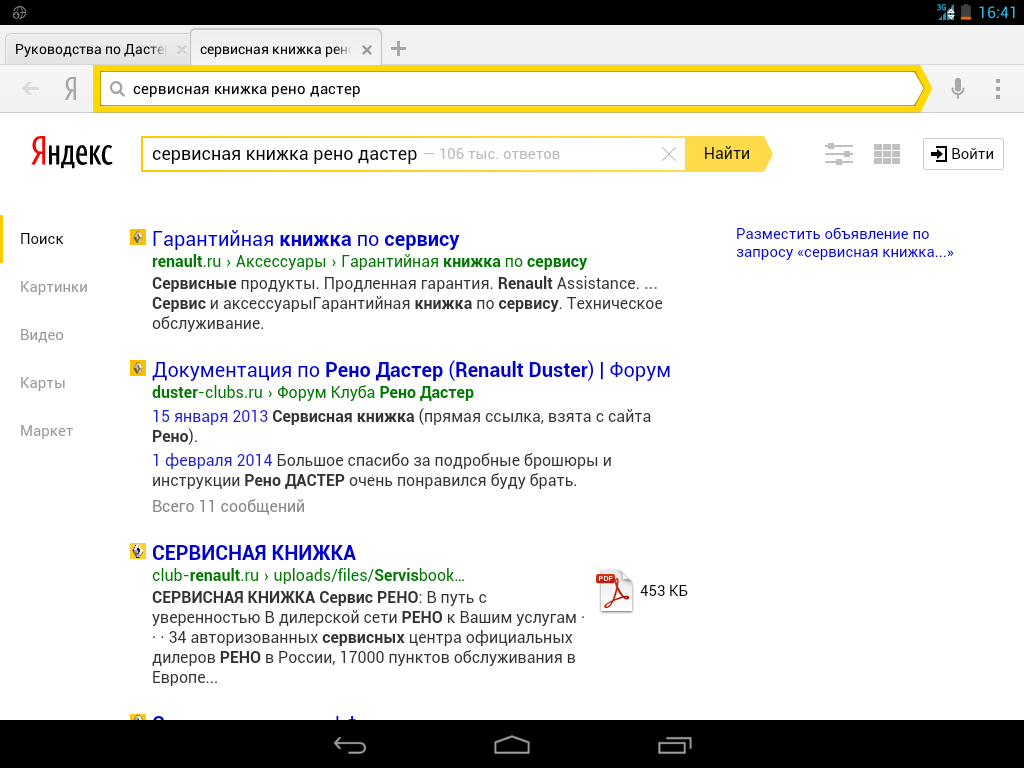The height and width of the screenshot is (768, 1024).
Task: Tap the status bar clock 16:41
Action: point(997,12)
